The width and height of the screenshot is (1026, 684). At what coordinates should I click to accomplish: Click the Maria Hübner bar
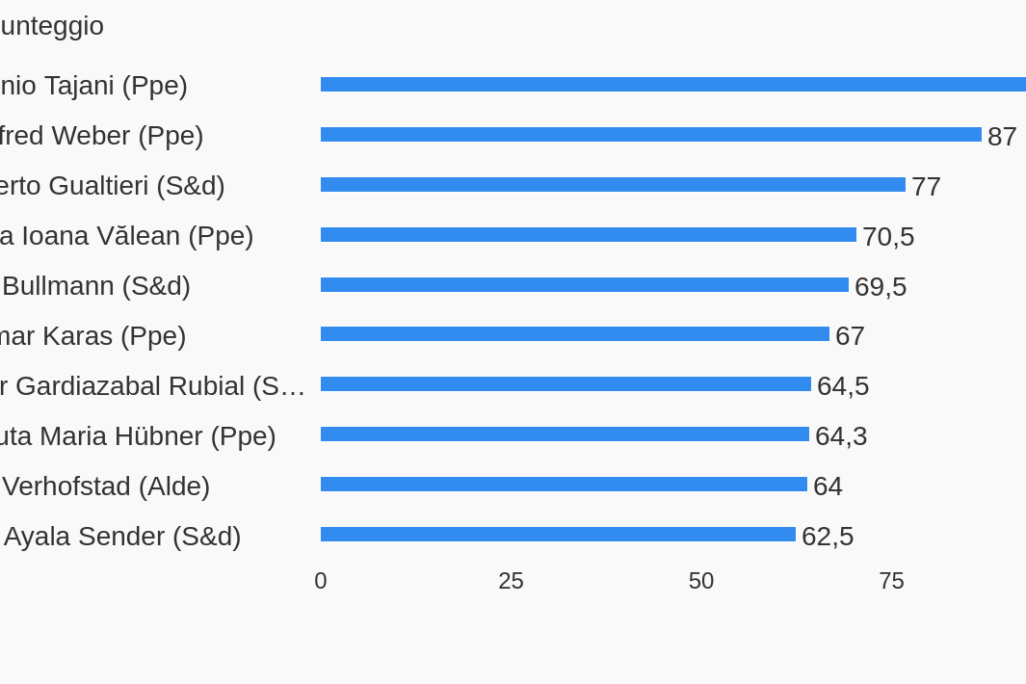pos(564,434)
